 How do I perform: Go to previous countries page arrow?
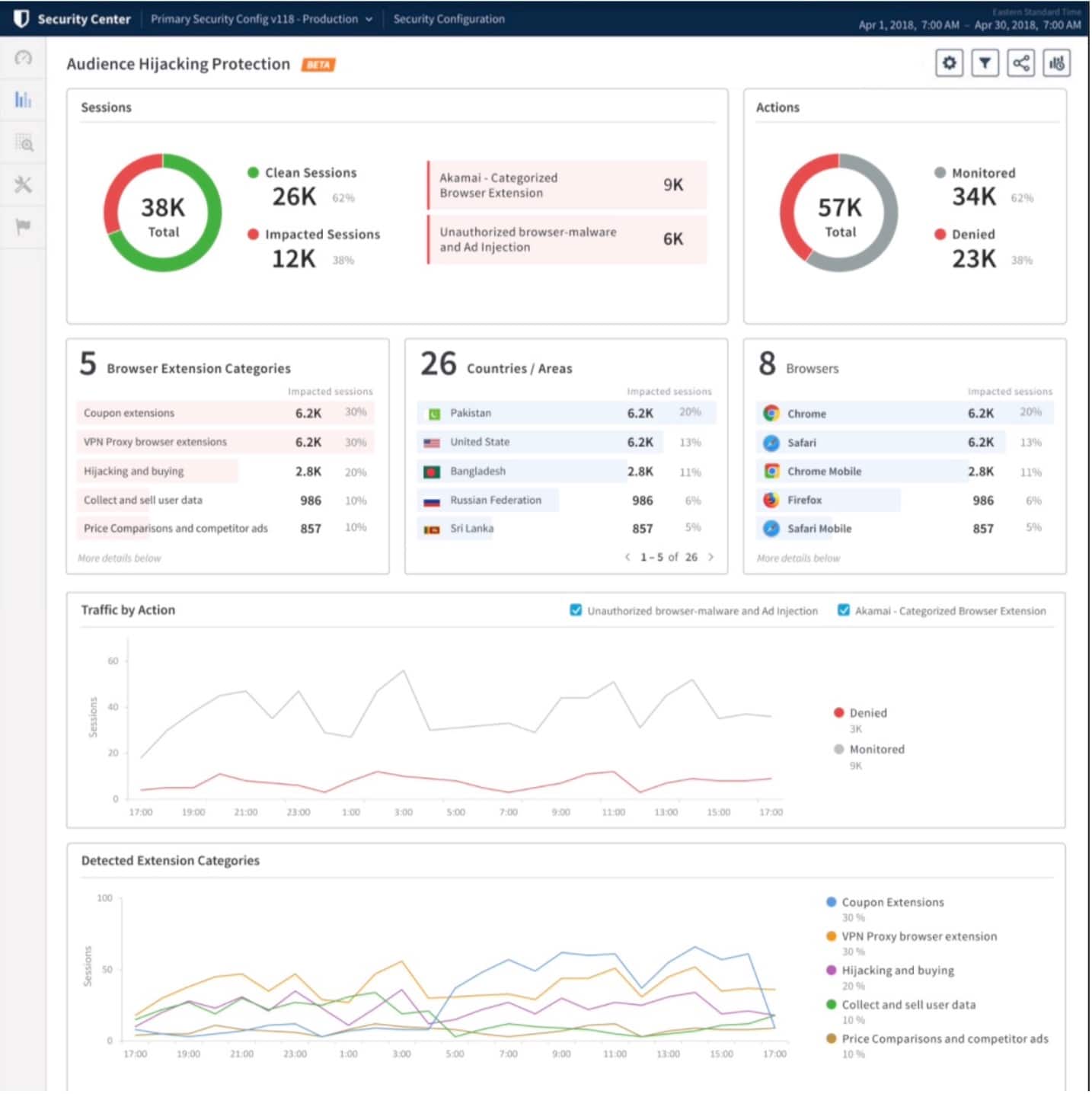[627, 557]
